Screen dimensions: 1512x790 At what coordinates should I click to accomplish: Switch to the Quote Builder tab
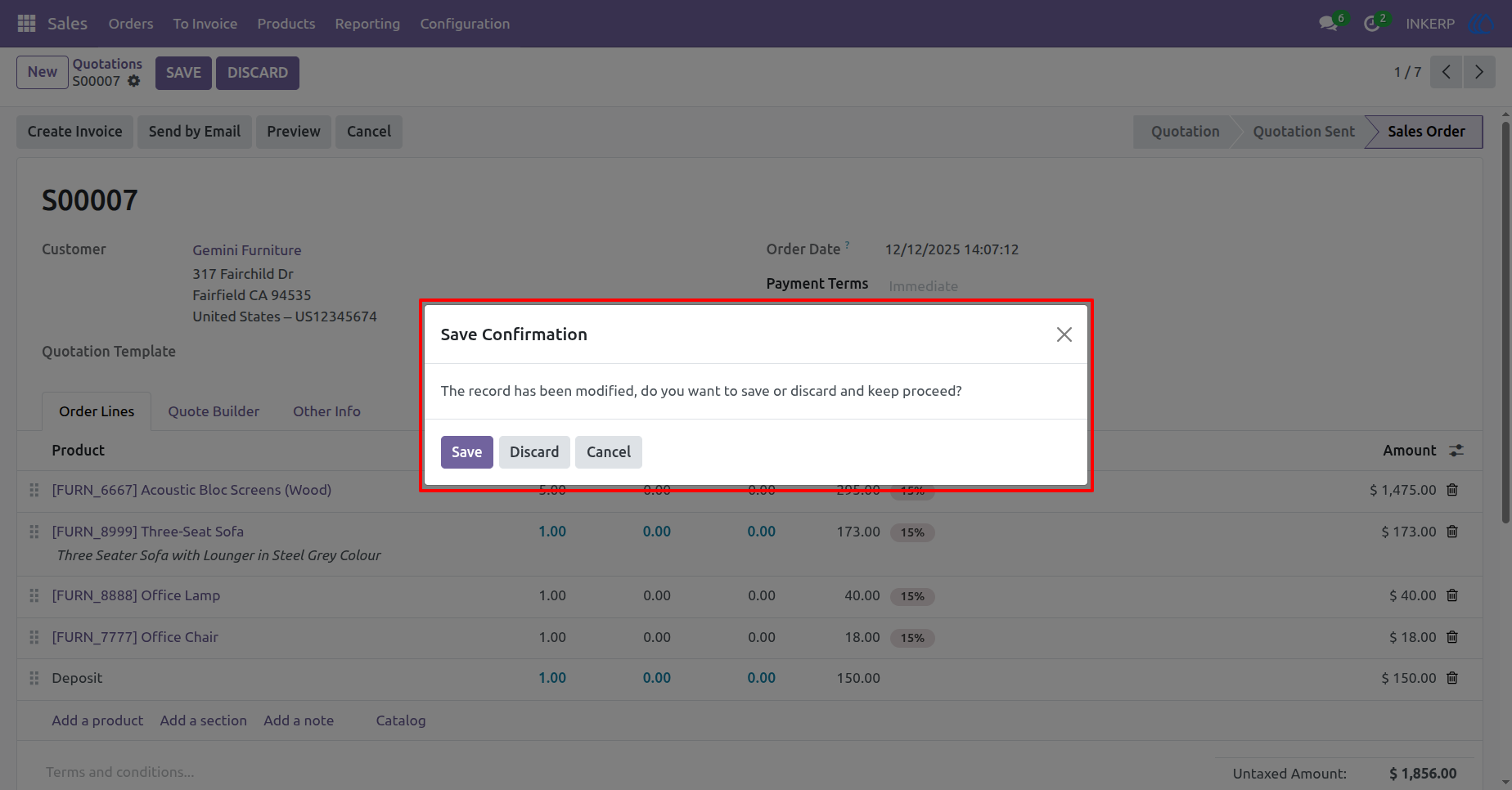click(x=214, y=411)
